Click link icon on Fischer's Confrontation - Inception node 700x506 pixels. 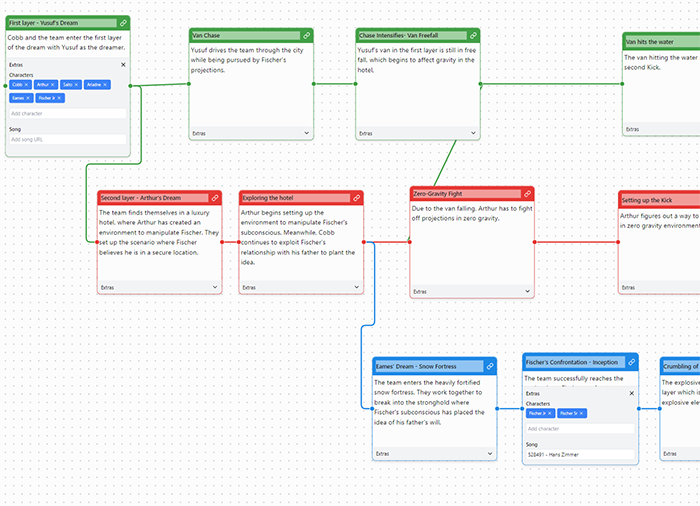click(631, 362)
